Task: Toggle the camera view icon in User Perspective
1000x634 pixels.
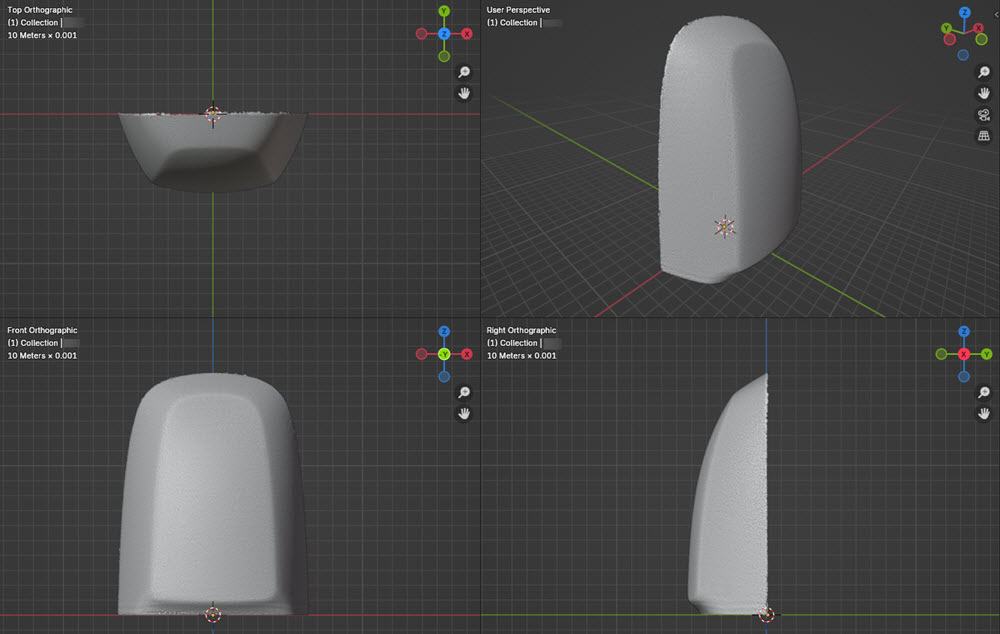Action: pyautogui.click(x=983, y=115)
